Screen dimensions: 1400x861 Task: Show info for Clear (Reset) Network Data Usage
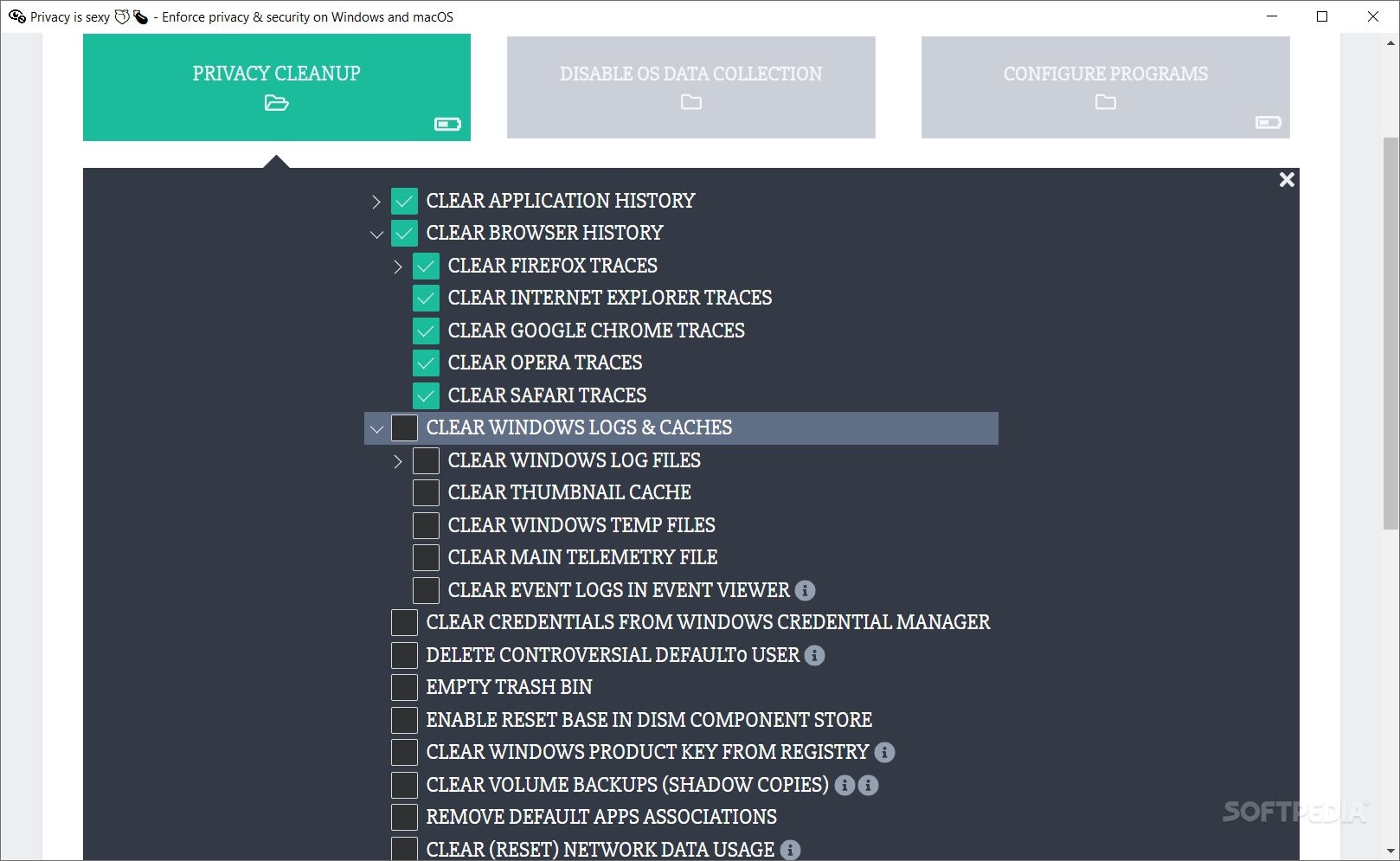click(x=790, y=851)
